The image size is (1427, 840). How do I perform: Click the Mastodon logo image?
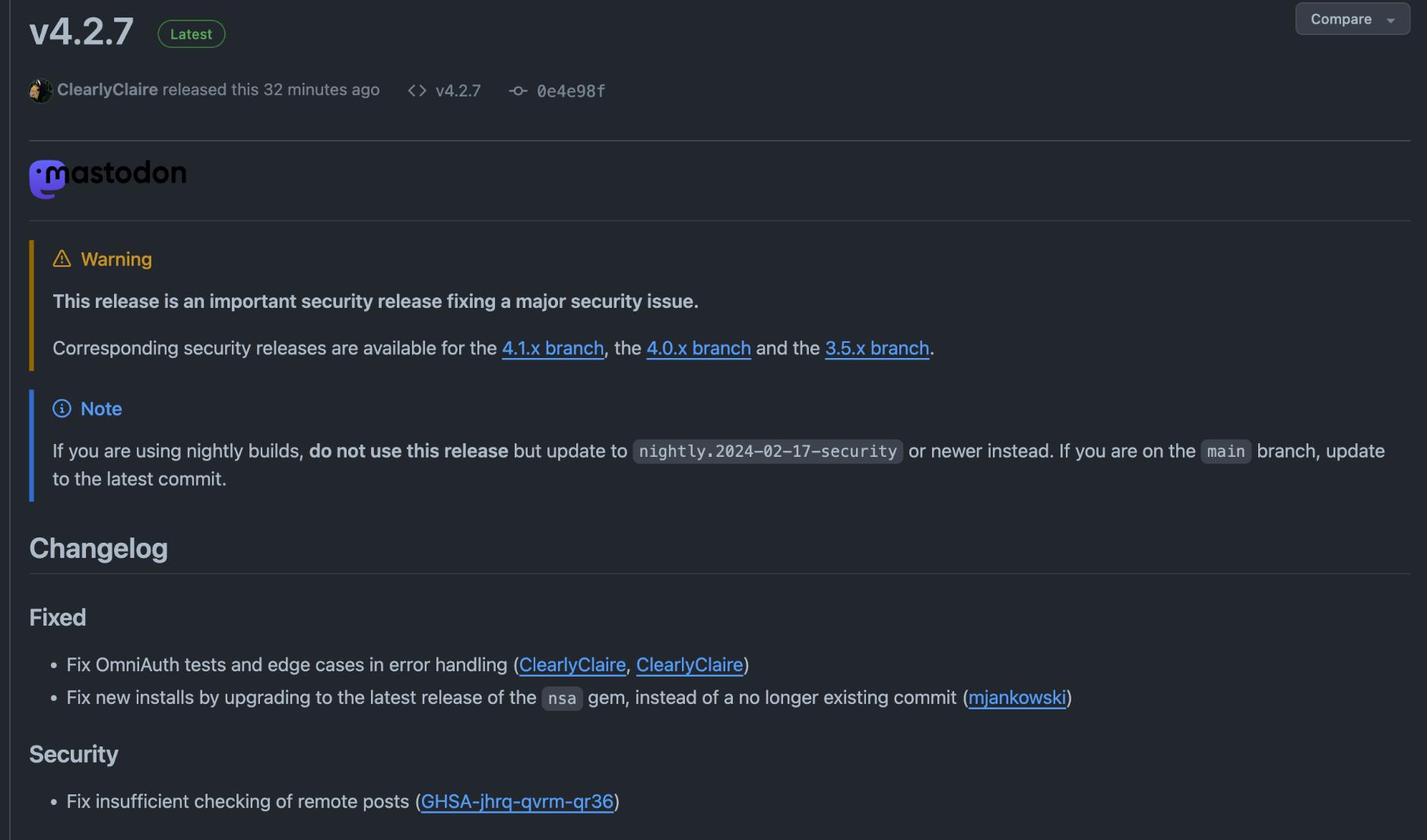(x=108, y=178)
